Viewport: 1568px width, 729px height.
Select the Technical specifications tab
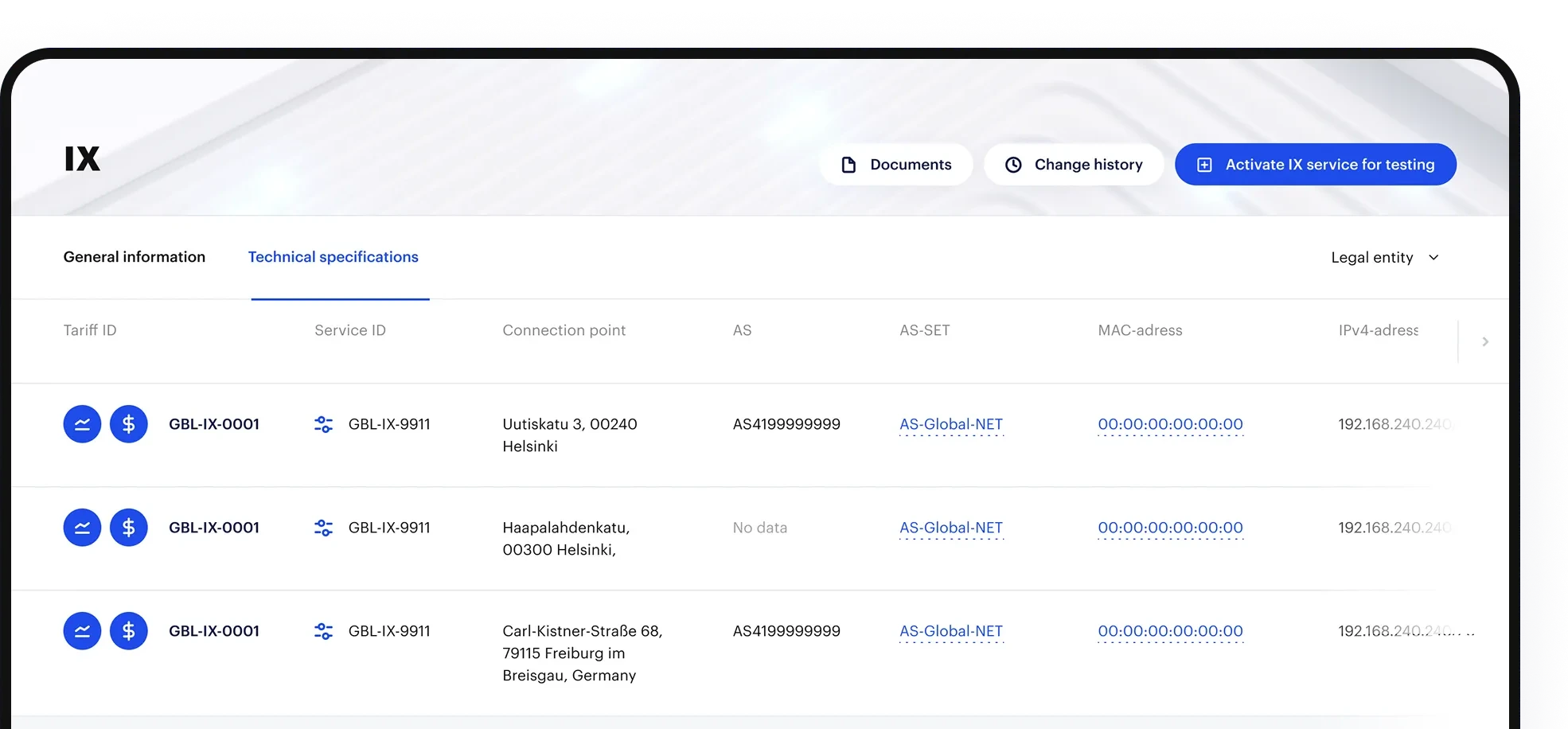tap(333, 257)
